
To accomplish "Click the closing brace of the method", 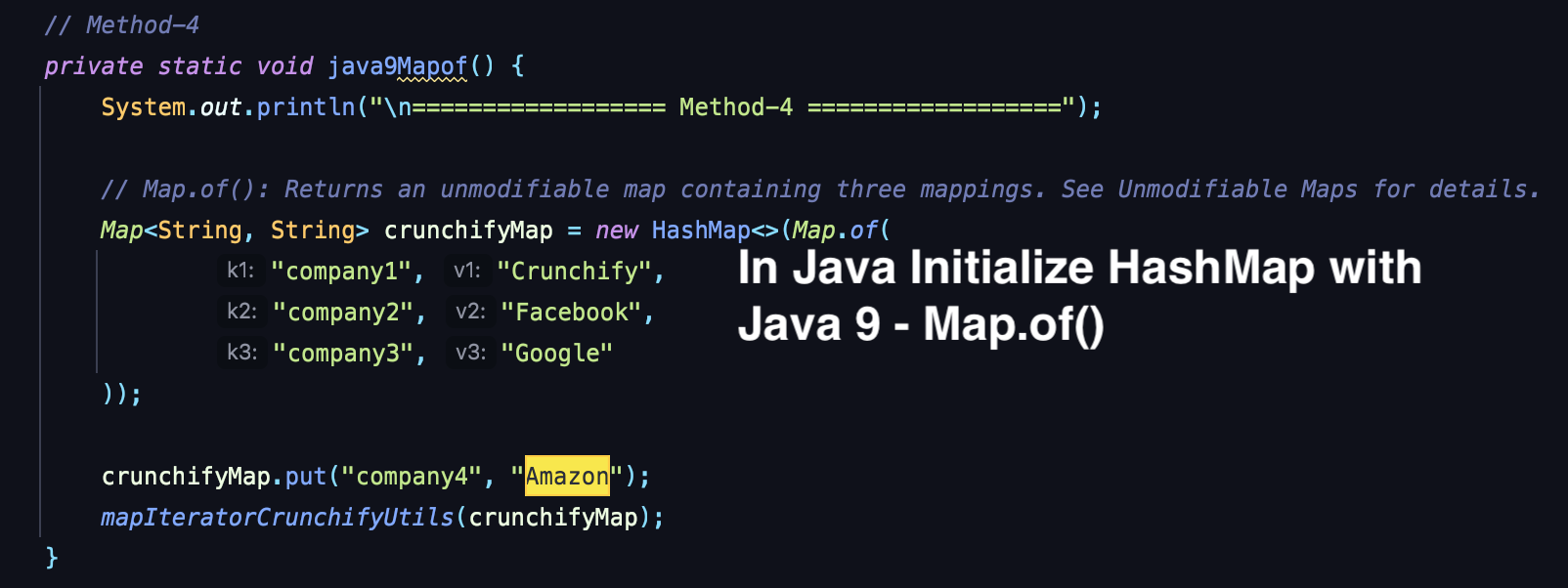I will click(x=52, y=558).
